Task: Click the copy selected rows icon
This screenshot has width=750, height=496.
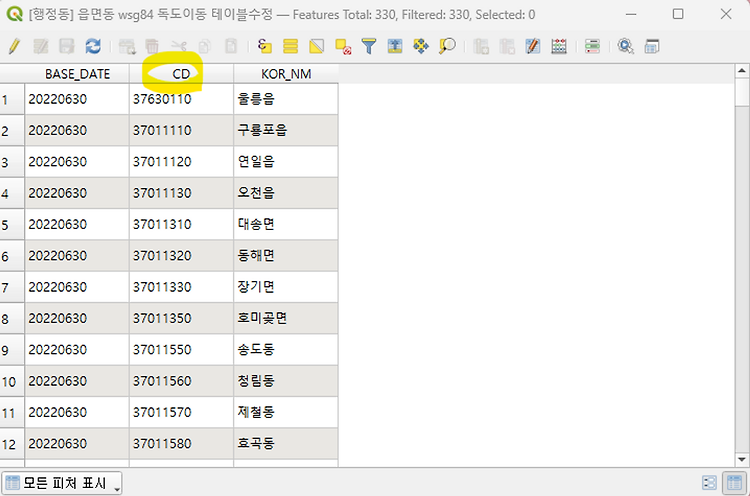Action: coord(205,46)
